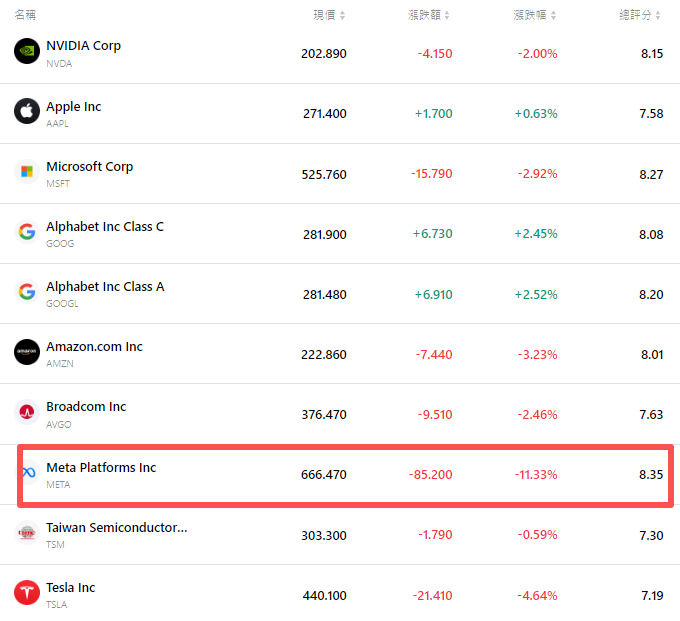The height and width of the screenshot is (621, 680).
Task: Click the Broadcom Inc logo icon
Action: tap(27, 412)
